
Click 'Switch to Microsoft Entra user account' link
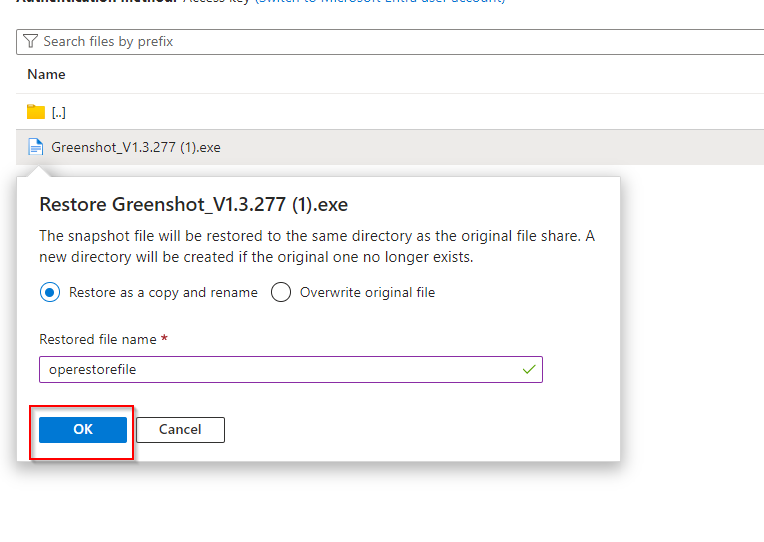pos(380,3)
